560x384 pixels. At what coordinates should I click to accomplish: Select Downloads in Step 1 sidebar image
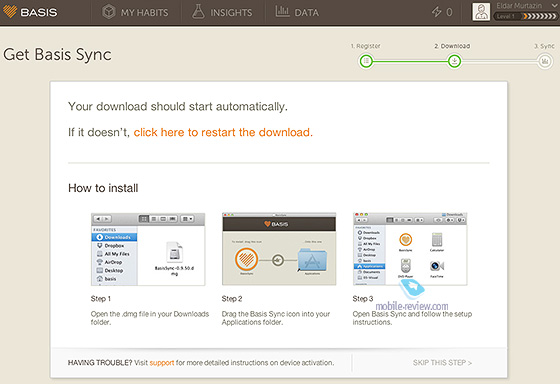tap(114, 237)
